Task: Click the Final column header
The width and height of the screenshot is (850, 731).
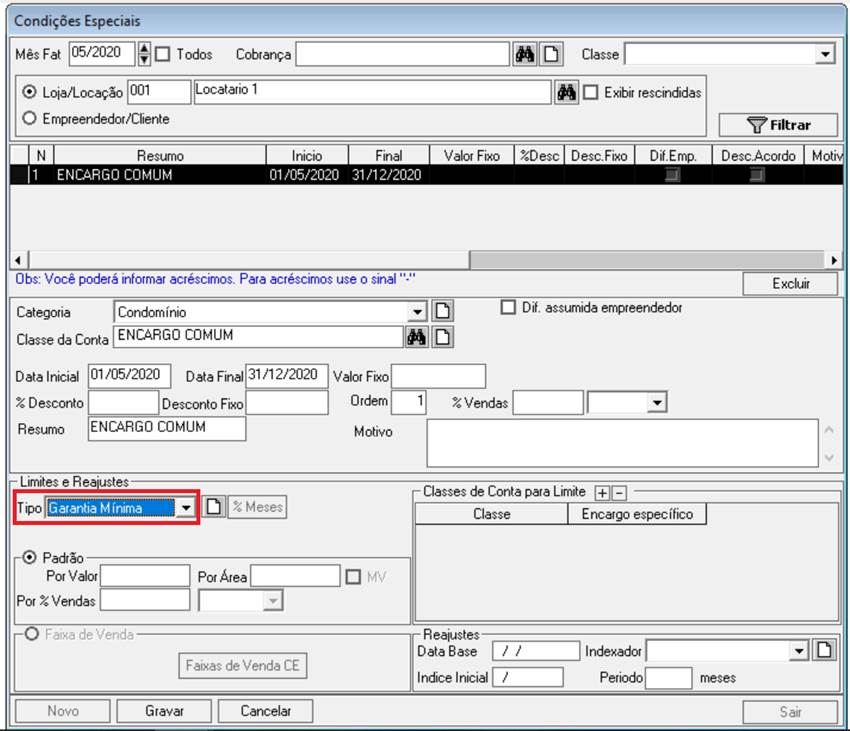Action: (389, 156)
